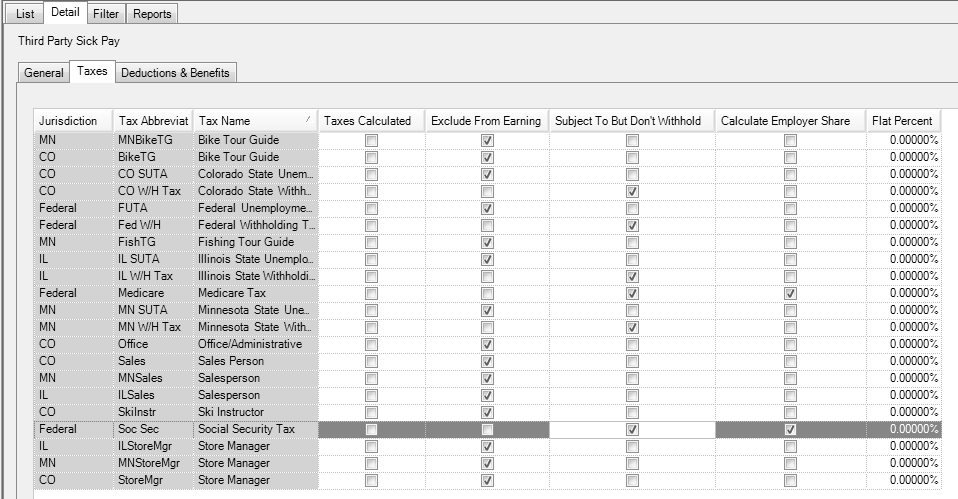Uncheck Exclude From Earning for FishTG
The image size is (958, 499).
tap(487, 242)
